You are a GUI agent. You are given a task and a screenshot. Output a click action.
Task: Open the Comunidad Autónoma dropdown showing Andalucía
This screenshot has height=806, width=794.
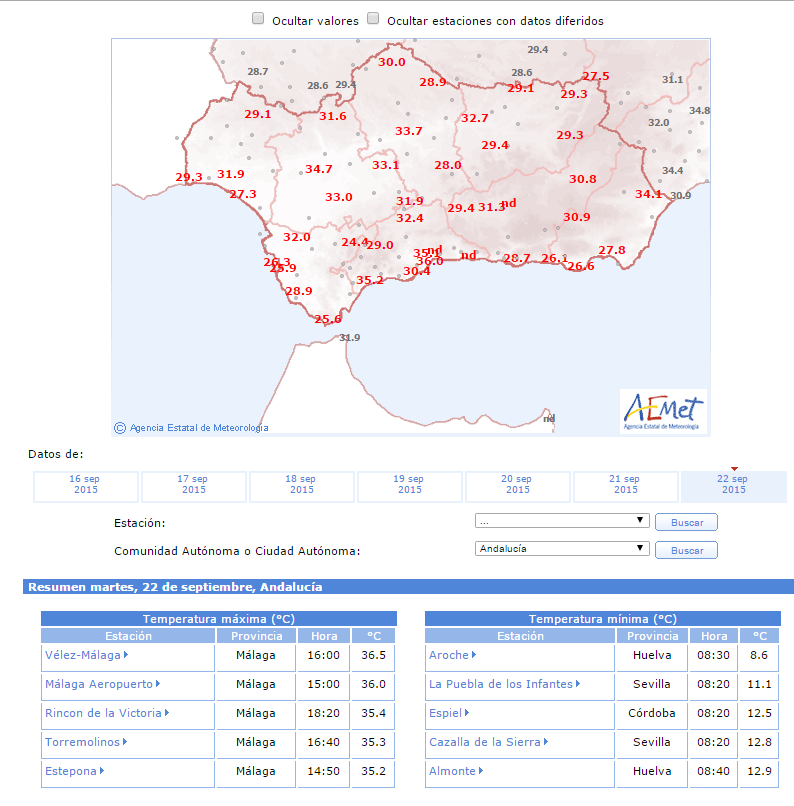coord(562,549)
